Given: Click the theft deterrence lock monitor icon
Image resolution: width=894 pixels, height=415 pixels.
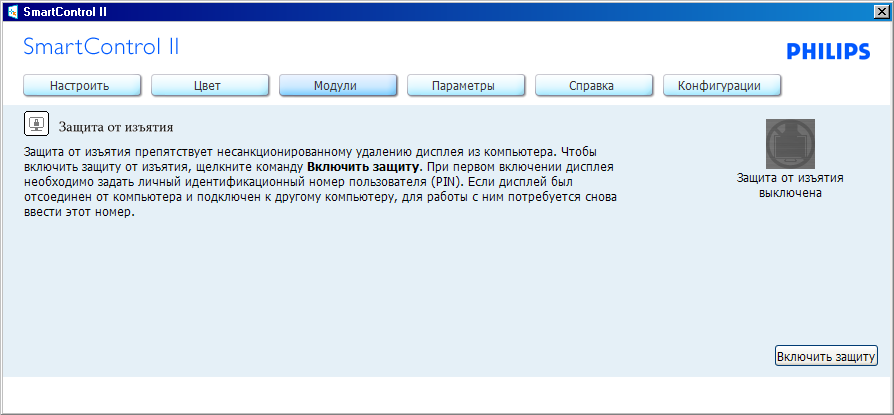Looking at the screenshot, I should 36,124.
